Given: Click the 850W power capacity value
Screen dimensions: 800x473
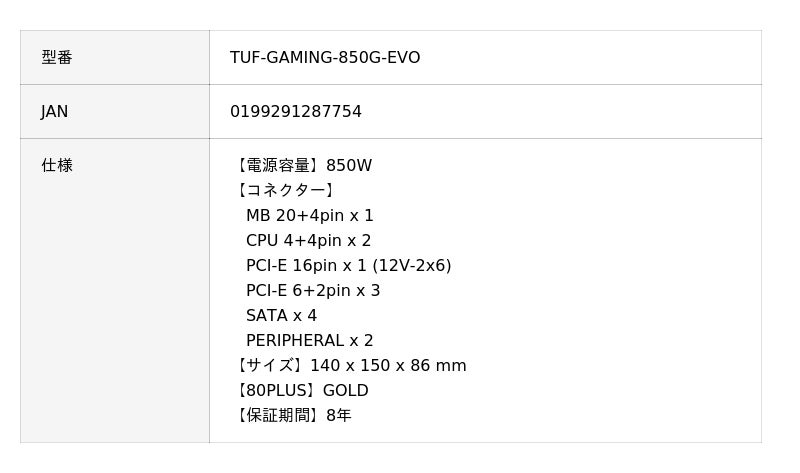Looking at the screenshot, I should [349, 166].
